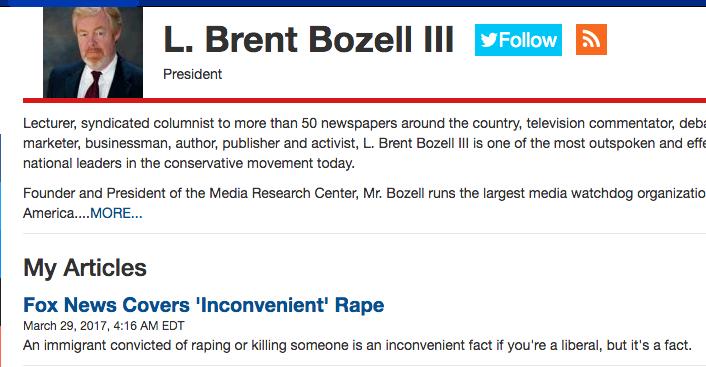The image size is (706, 367).
Task: Click the President title under the name
Action: point(192,74)
